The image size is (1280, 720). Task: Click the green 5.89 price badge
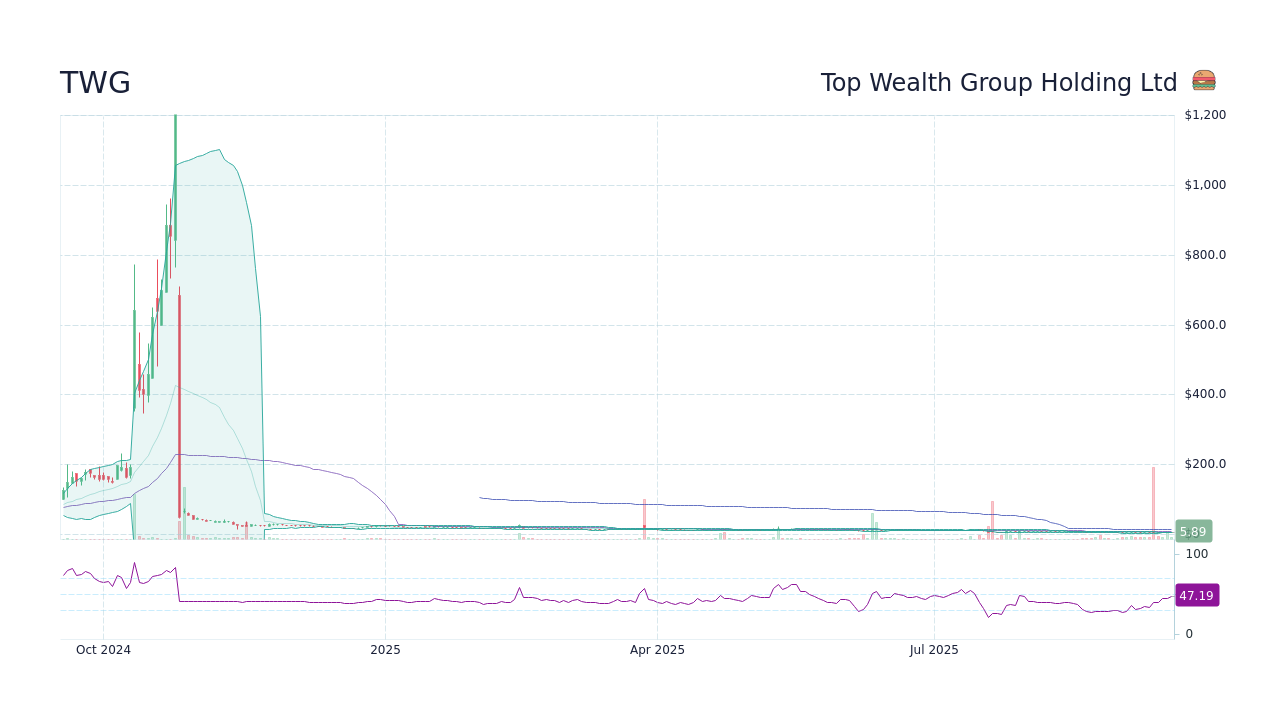(x=1194, y=531)
